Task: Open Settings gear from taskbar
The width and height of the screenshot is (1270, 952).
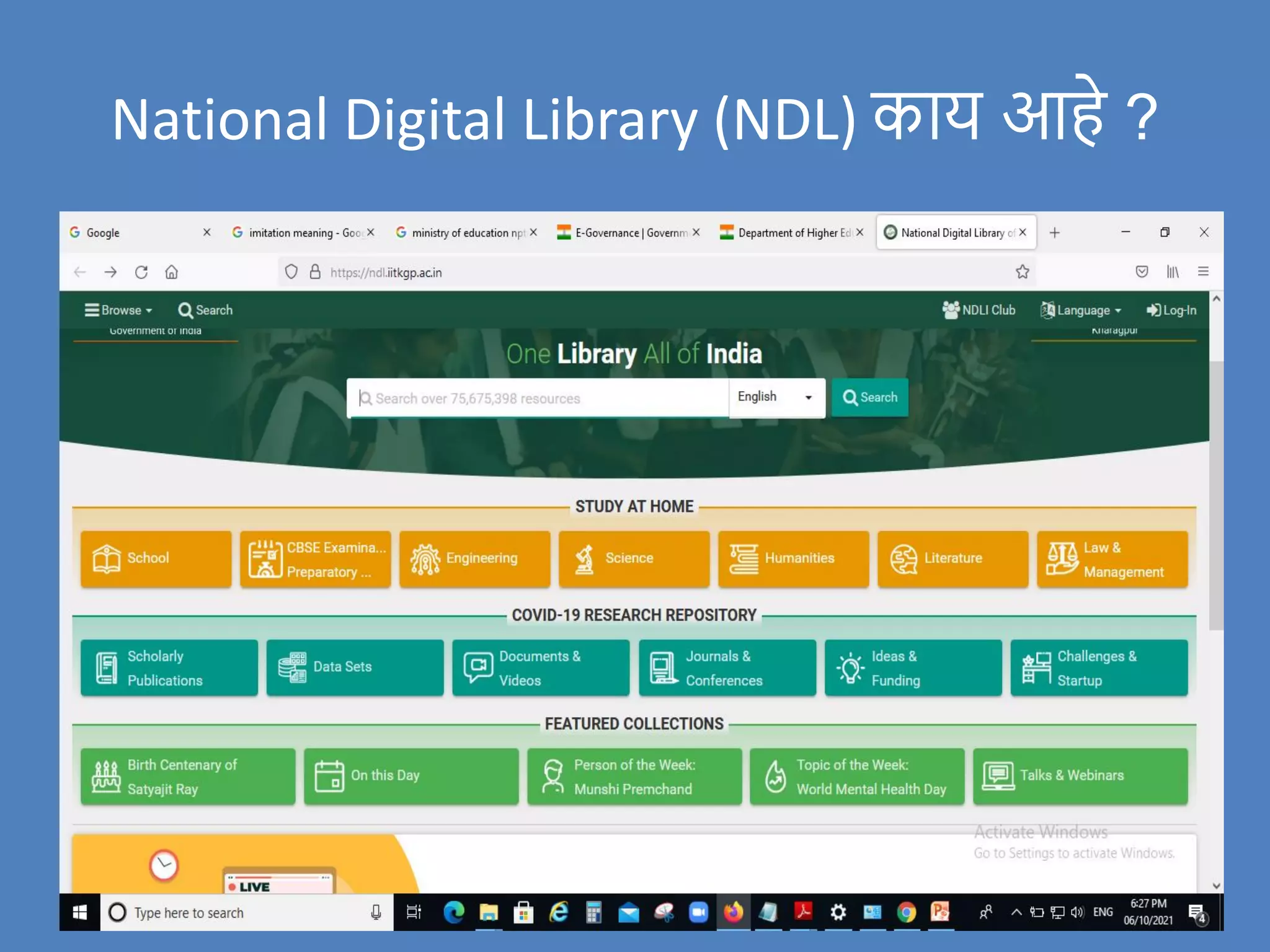Action: pyautogui.click(x=838, y=912)
